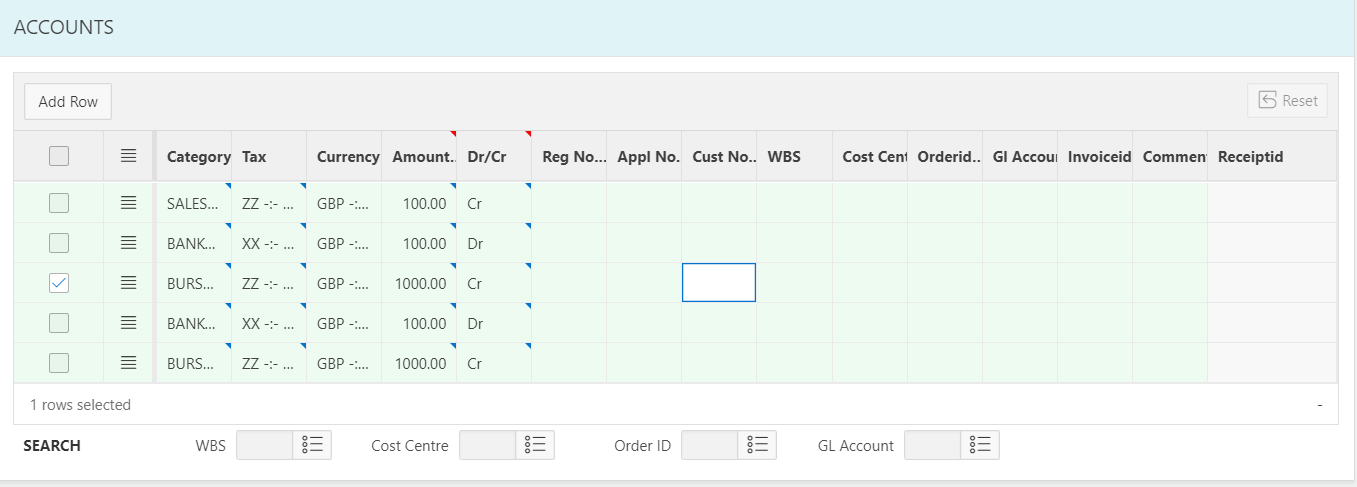Tick the checkbox of the unselected BURS row

click(59, 363)
